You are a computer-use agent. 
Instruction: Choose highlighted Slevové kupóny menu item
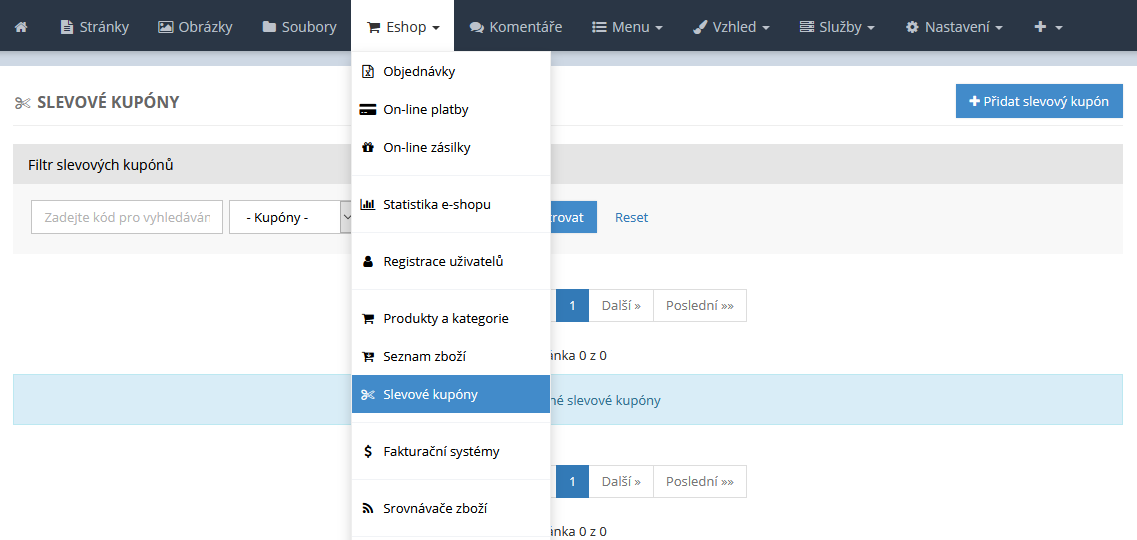tap(430, 395)
